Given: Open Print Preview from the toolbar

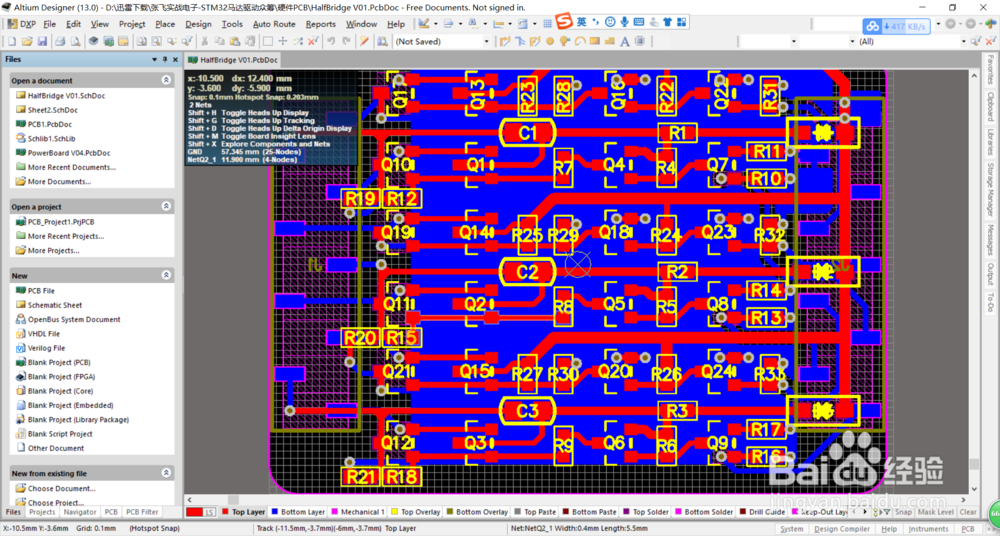Looking at the screenshot, I should [x=75, y=41].
